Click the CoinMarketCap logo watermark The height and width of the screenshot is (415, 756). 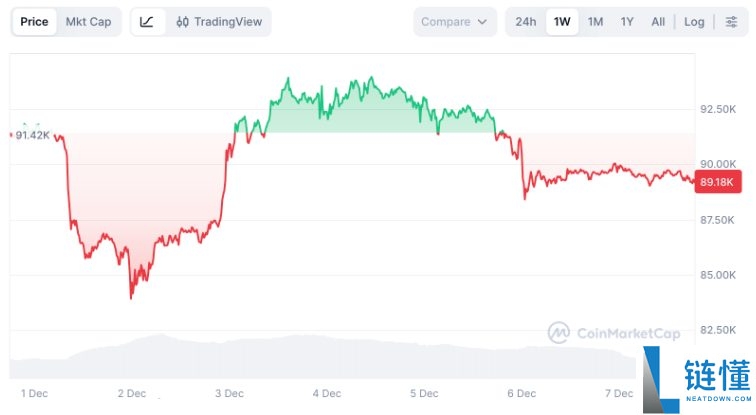pyautogui.click(x=614, y=332)
